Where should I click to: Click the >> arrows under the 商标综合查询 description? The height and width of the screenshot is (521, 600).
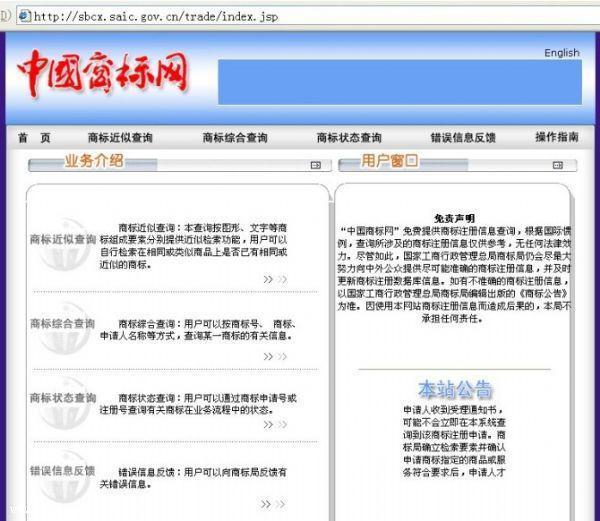[x=275, y=357]
